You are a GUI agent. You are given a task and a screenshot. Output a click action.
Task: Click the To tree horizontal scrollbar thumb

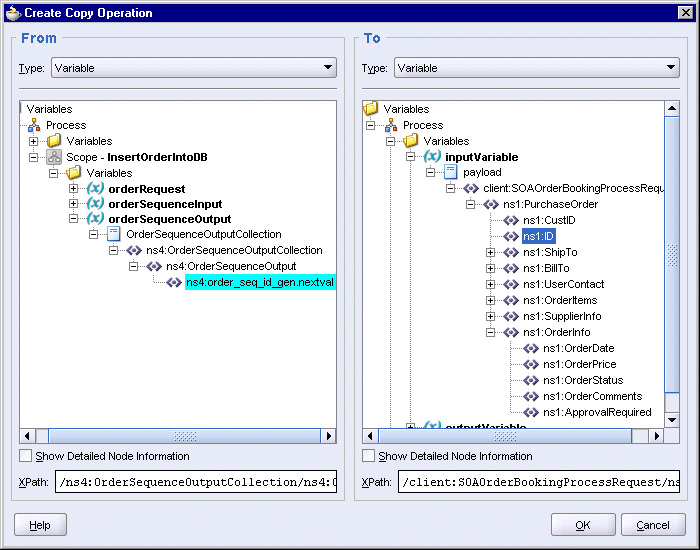tap(505, 436)
